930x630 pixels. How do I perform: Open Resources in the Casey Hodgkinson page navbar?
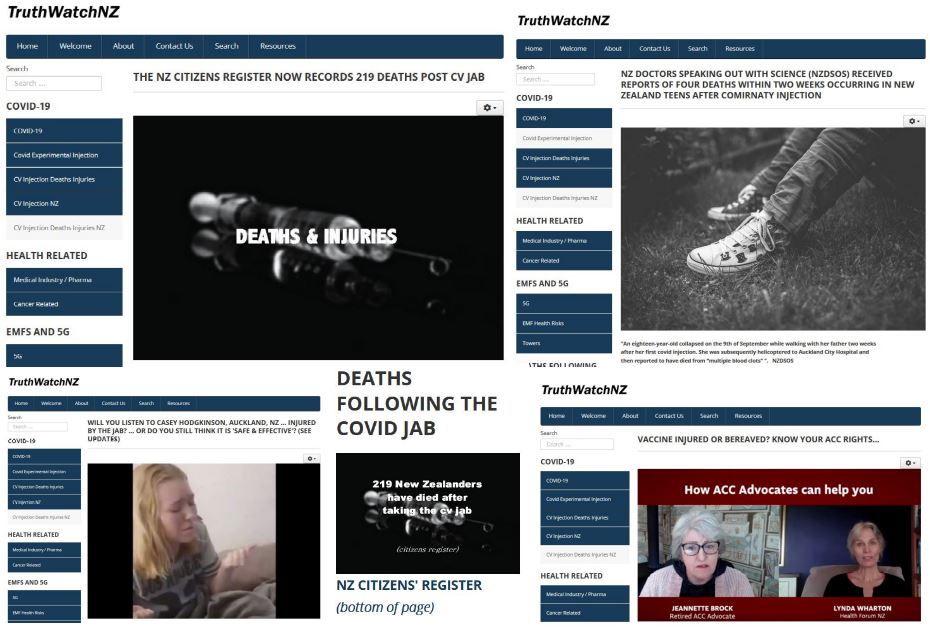coord(179,403)
